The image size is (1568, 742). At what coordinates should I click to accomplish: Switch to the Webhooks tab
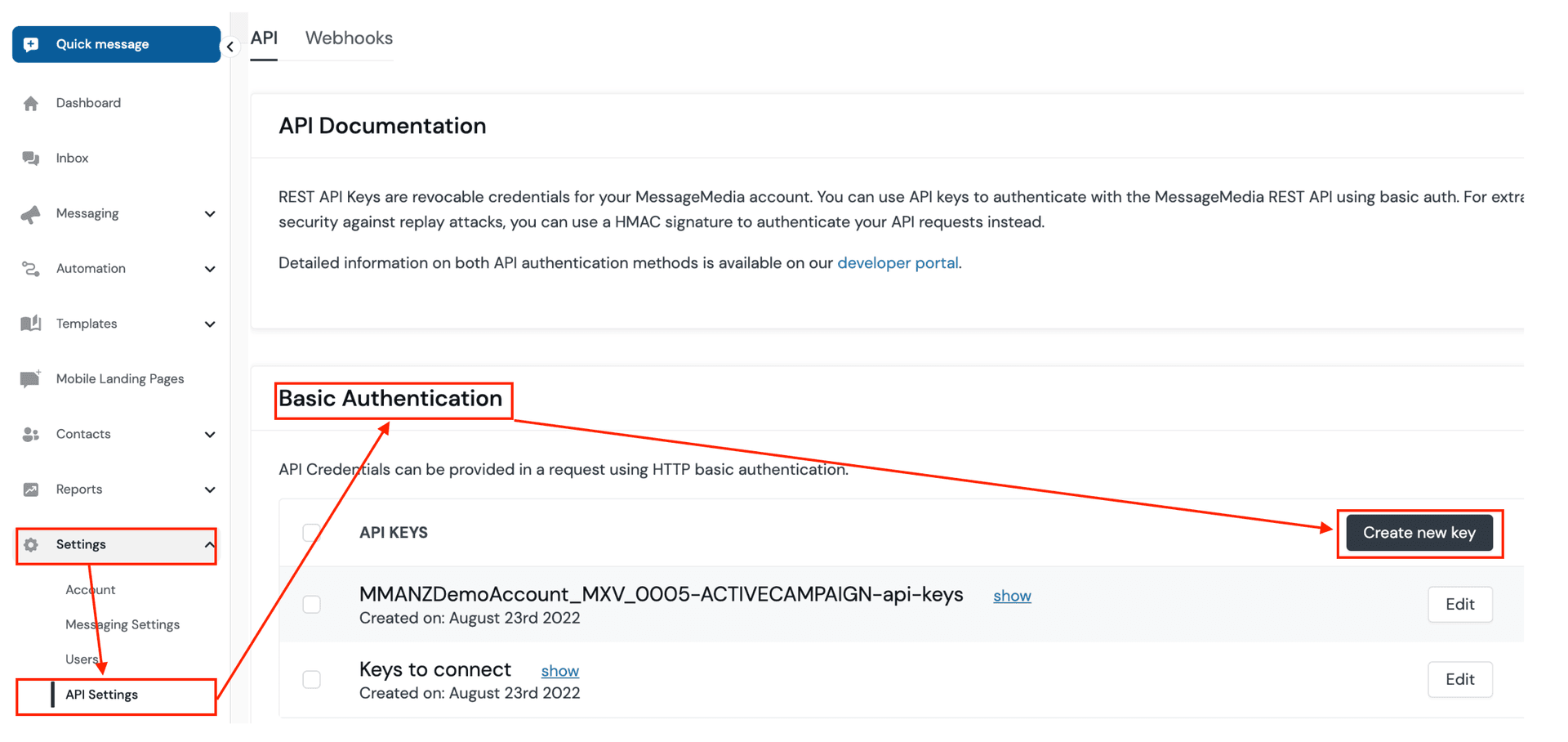tap(349, 38)
